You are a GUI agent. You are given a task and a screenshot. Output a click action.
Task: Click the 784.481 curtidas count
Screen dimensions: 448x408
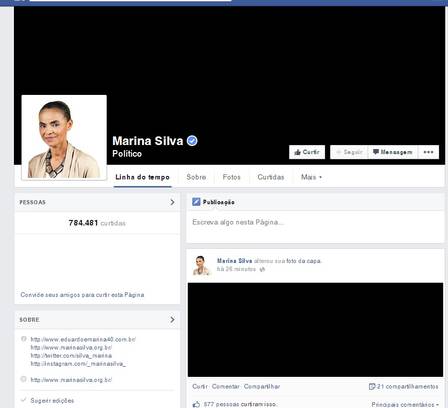point(97,223)
